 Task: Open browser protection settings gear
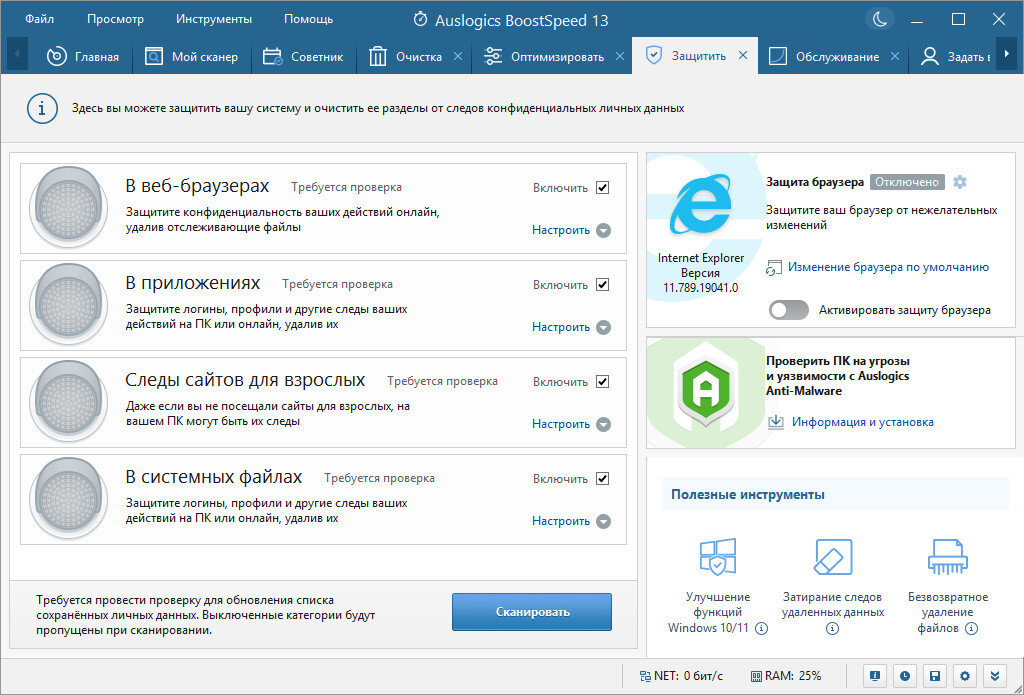pyautogui.click(x=959, y=182)
